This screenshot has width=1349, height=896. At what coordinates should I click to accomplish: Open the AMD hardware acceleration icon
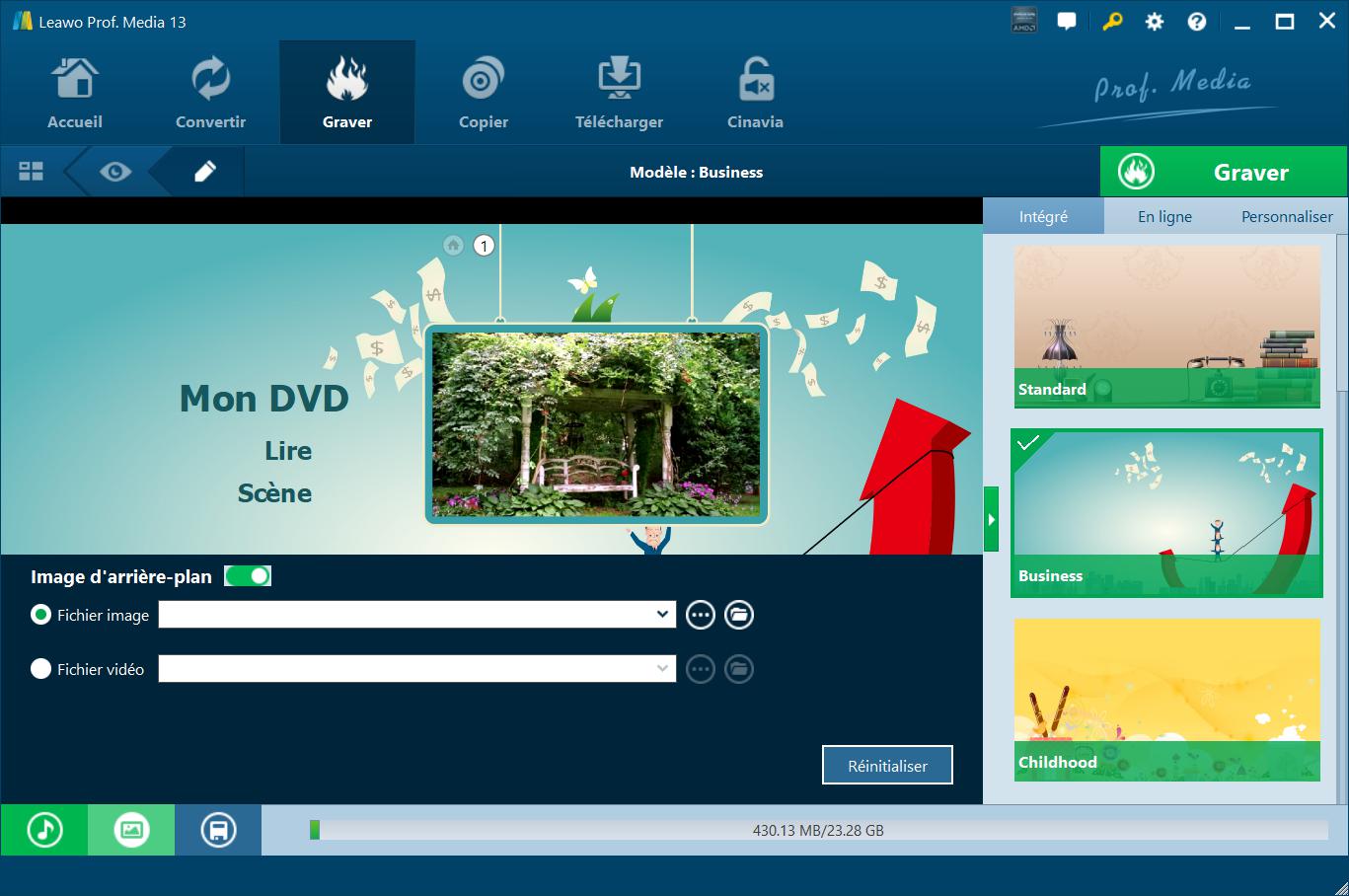click(1023, 21)
